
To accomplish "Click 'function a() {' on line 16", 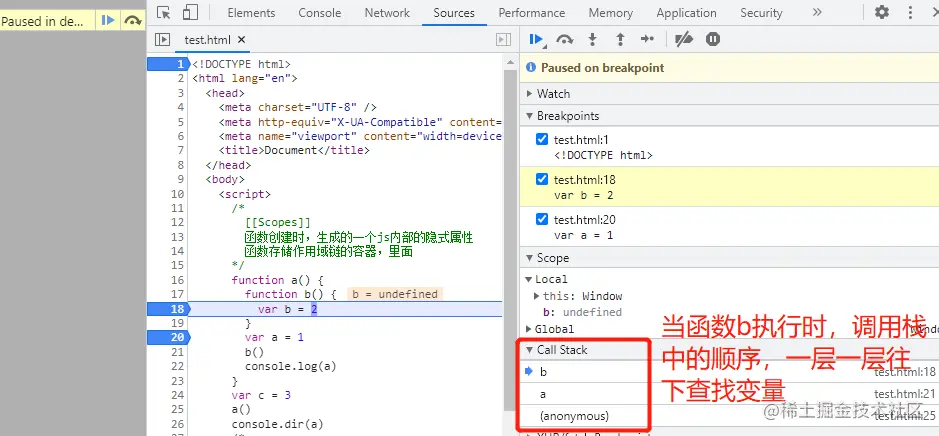I will 277,280.
